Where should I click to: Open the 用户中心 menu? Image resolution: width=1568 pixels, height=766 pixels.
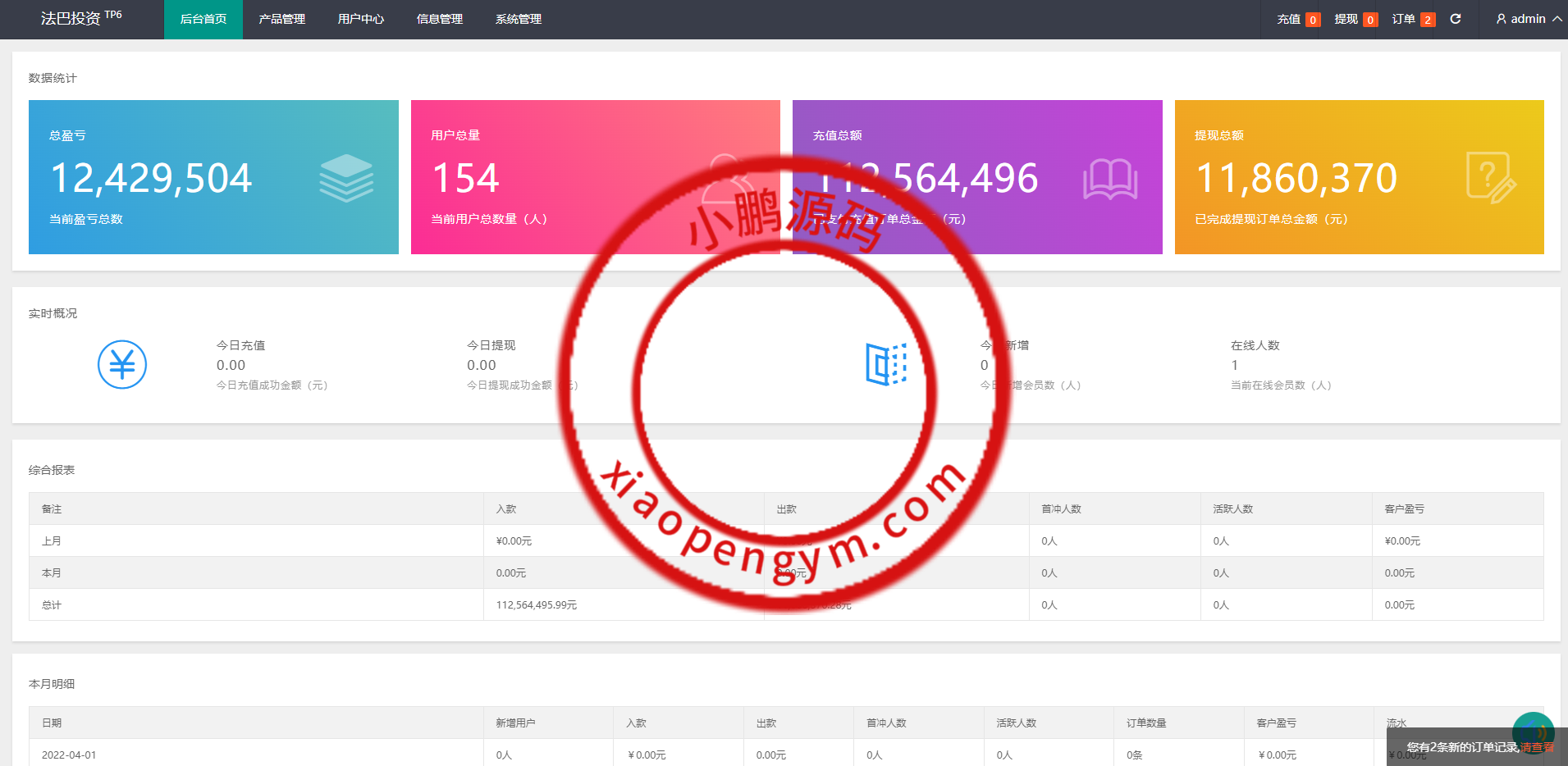[x=361, y=19]
